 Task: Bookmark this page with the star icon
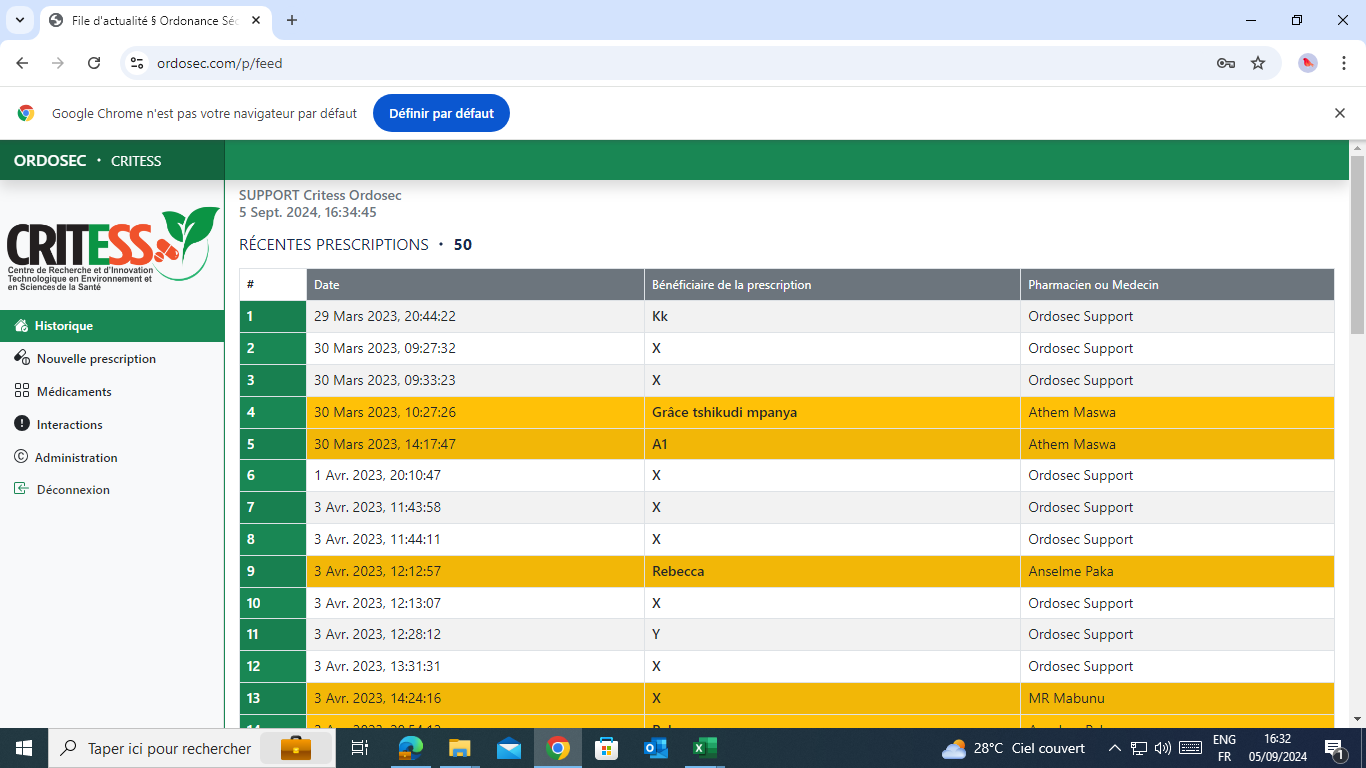(x=1258, y=63)
